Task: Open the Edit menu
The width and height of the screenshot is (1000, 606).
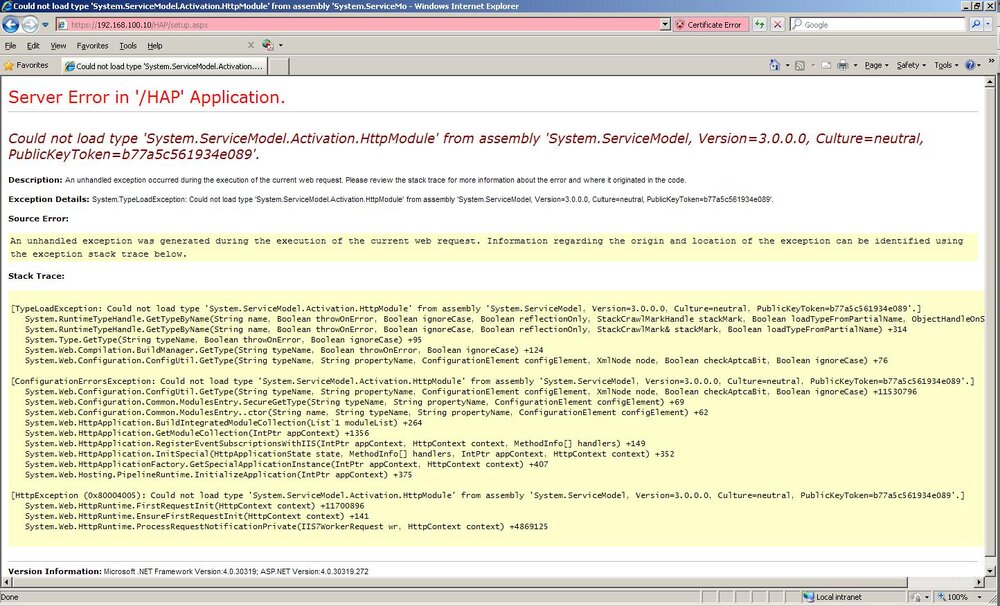Action: tap(33, 46)
